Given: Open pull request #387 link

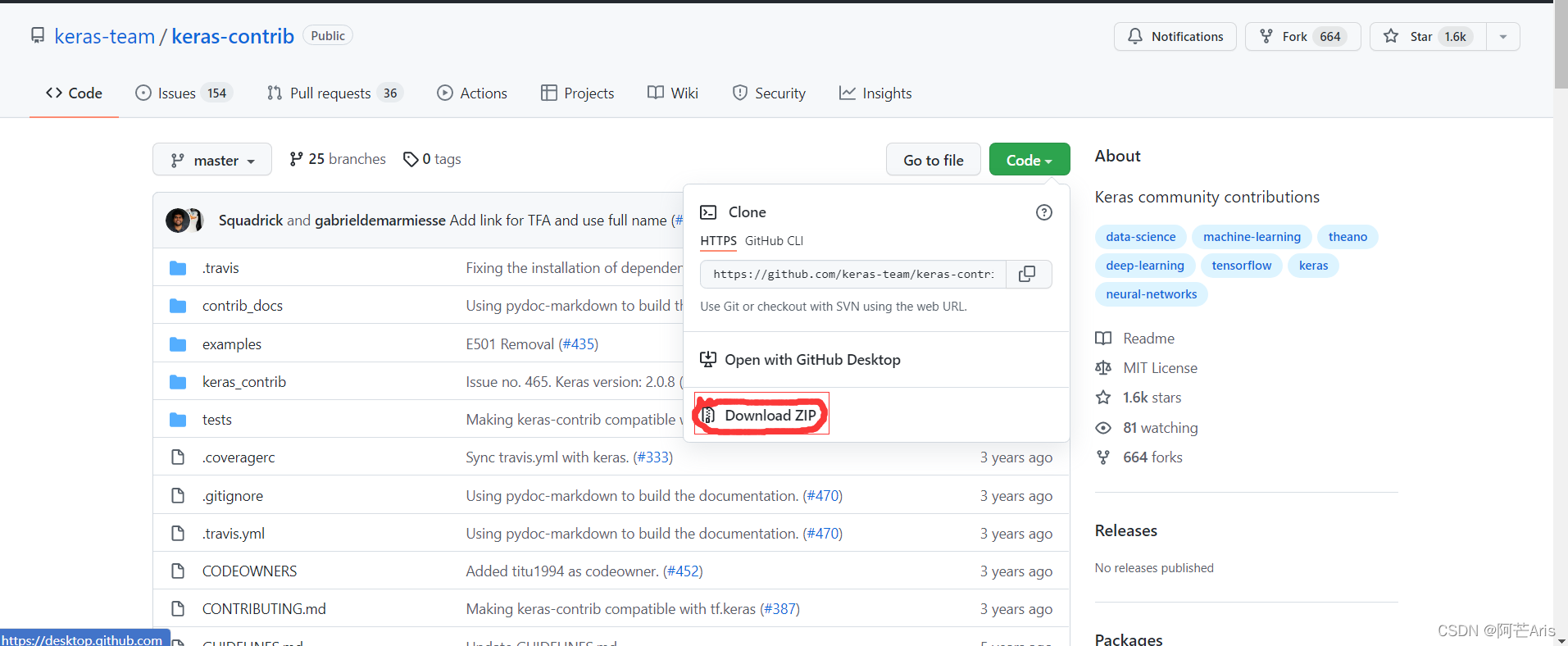Looking at the screenshot, I should tap(780, 609).
